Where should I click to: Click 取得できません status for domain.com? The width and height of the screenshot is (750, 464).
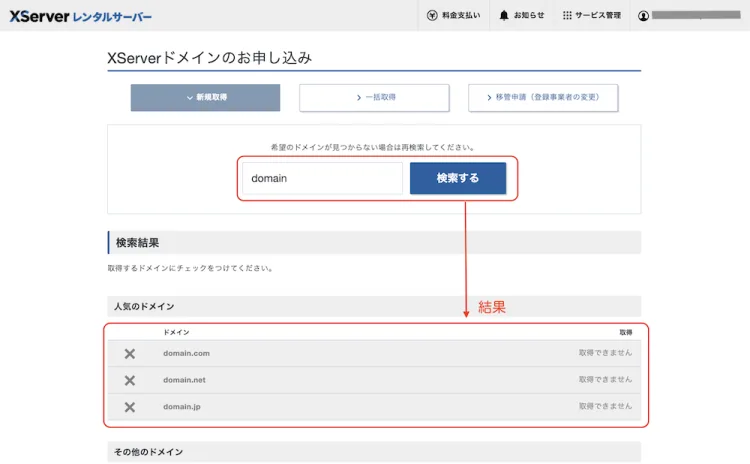(x=605, y=353)
